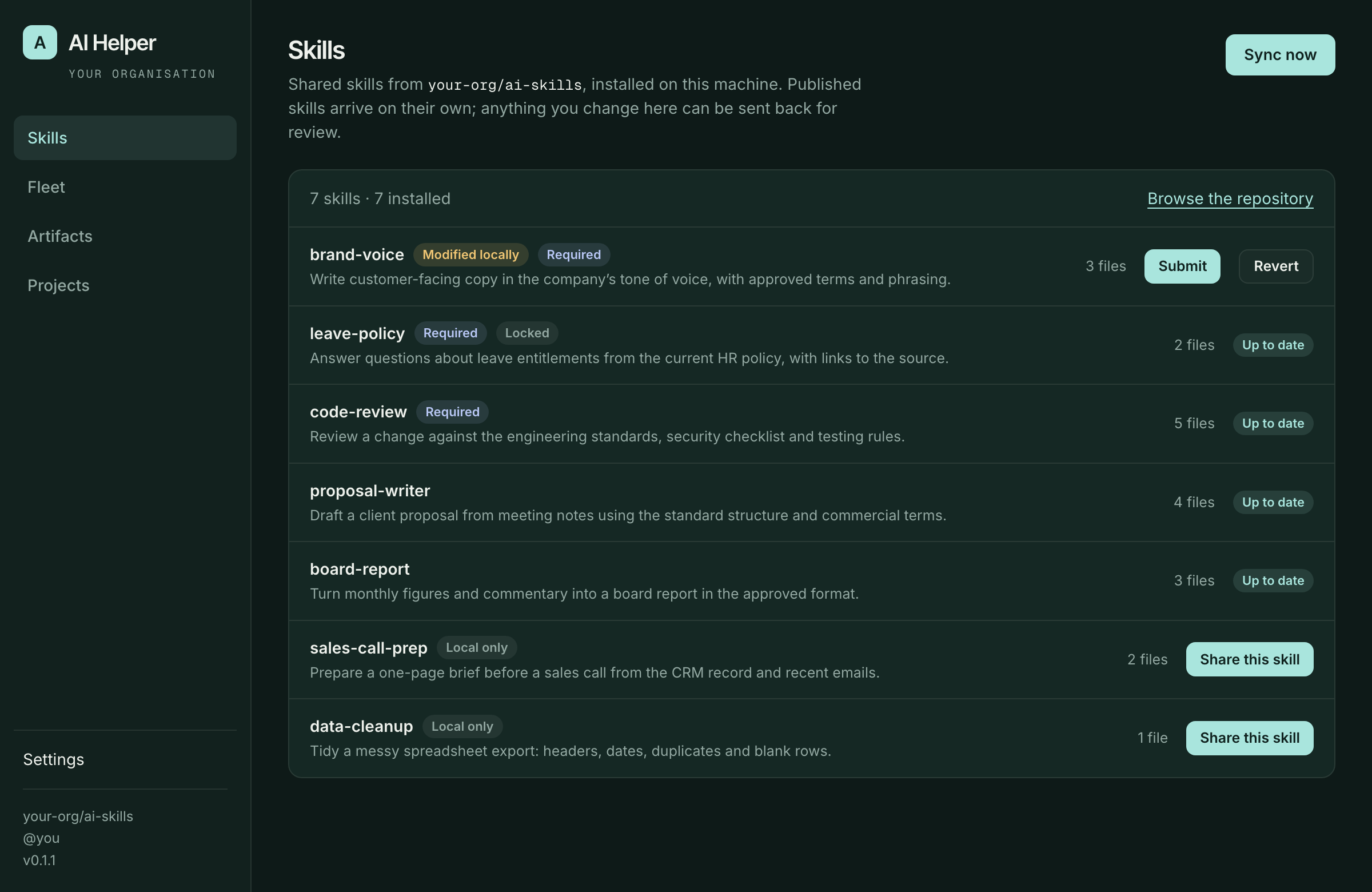1372x892 pixels.
Task: Open the Artifacts section
Action: (125, 236)
